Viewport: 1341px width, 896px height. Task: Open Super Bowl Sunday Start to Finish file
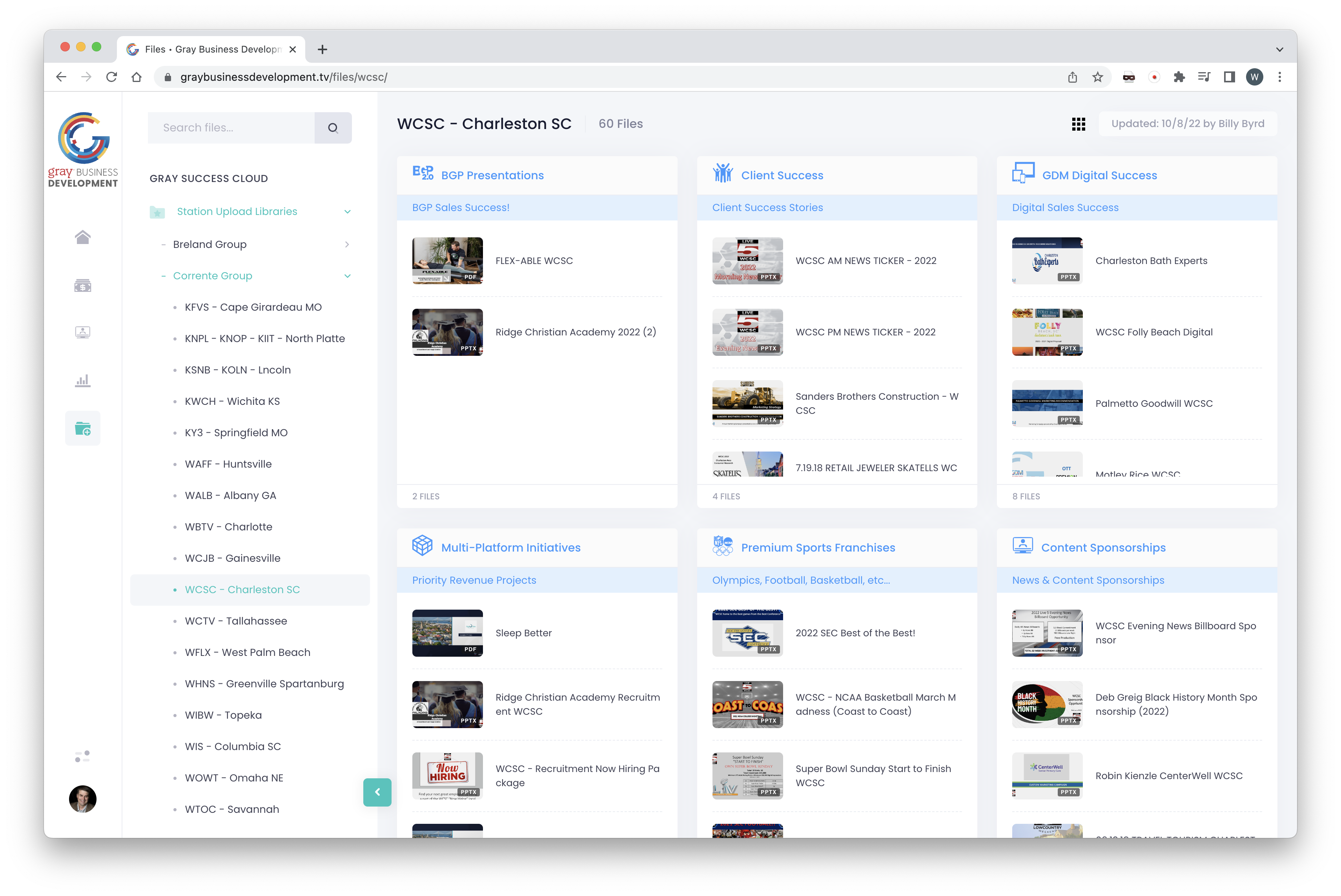(x=873, y=776)
